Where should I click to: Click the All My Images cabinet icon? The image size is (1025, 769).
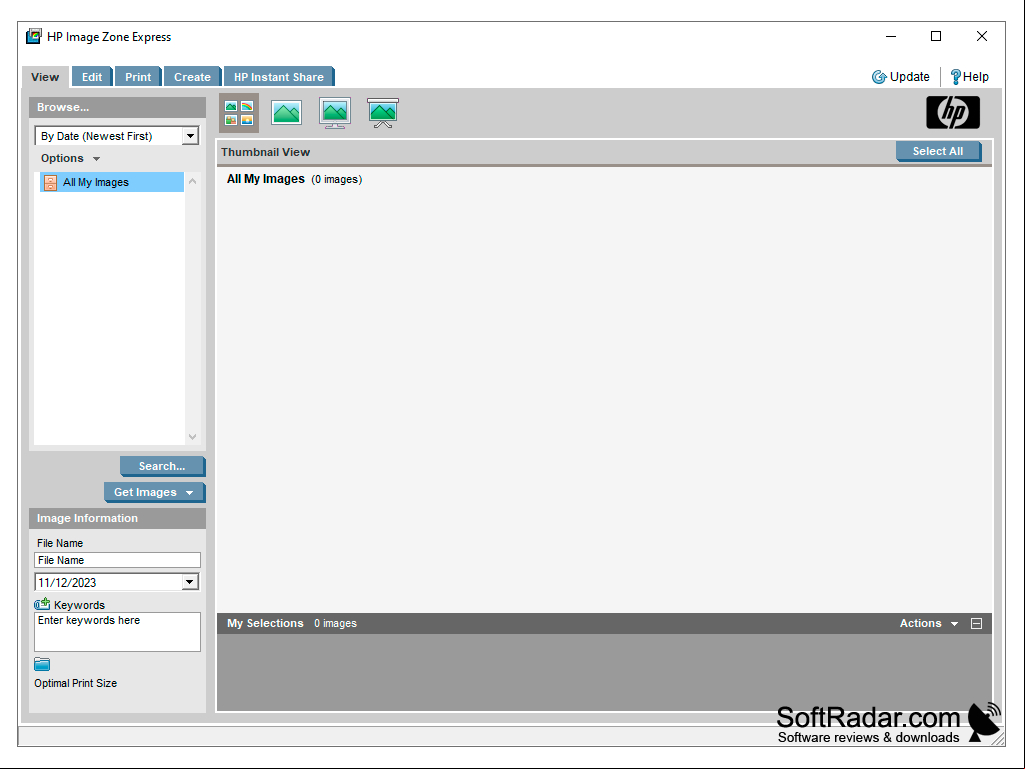[x=50, y=182]
